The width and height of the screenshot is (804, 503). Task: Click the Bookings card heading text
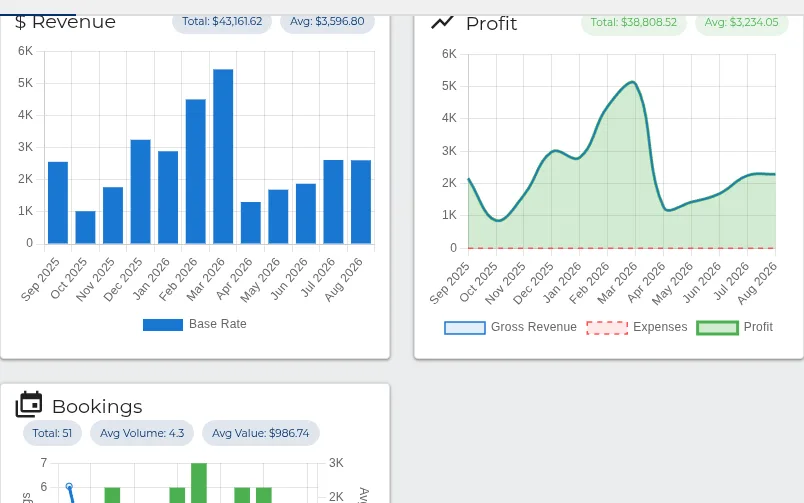point(97,407)
